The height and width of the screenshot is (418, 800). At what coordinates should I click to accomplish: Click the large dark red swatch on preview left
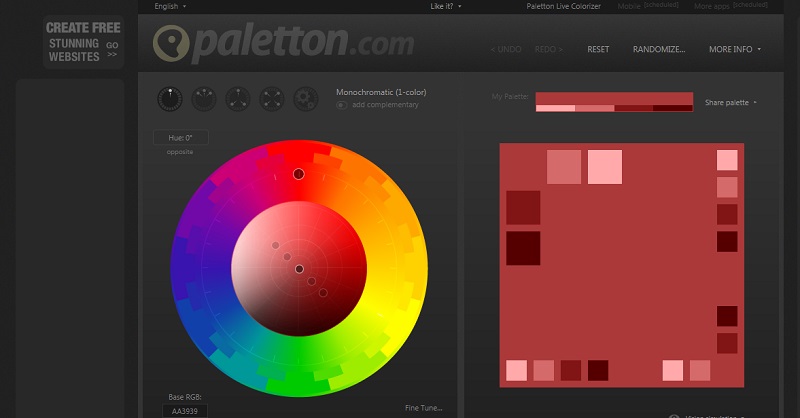523,208
